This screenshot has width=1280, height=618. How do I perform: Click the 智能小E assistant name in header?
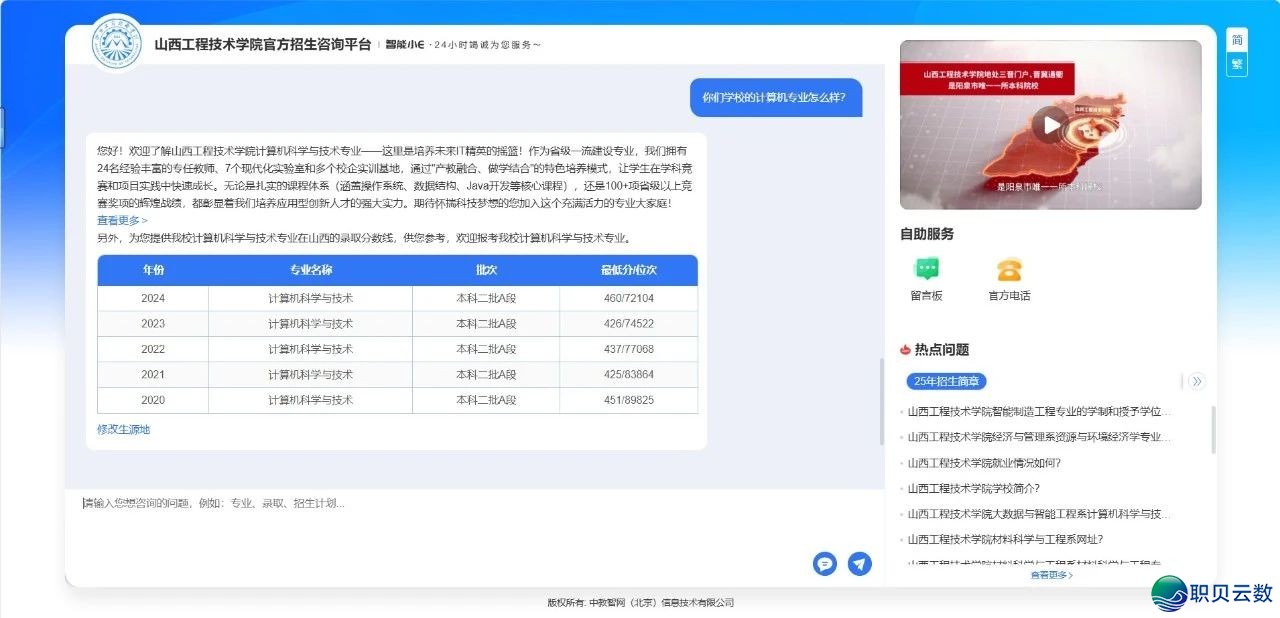406,45
